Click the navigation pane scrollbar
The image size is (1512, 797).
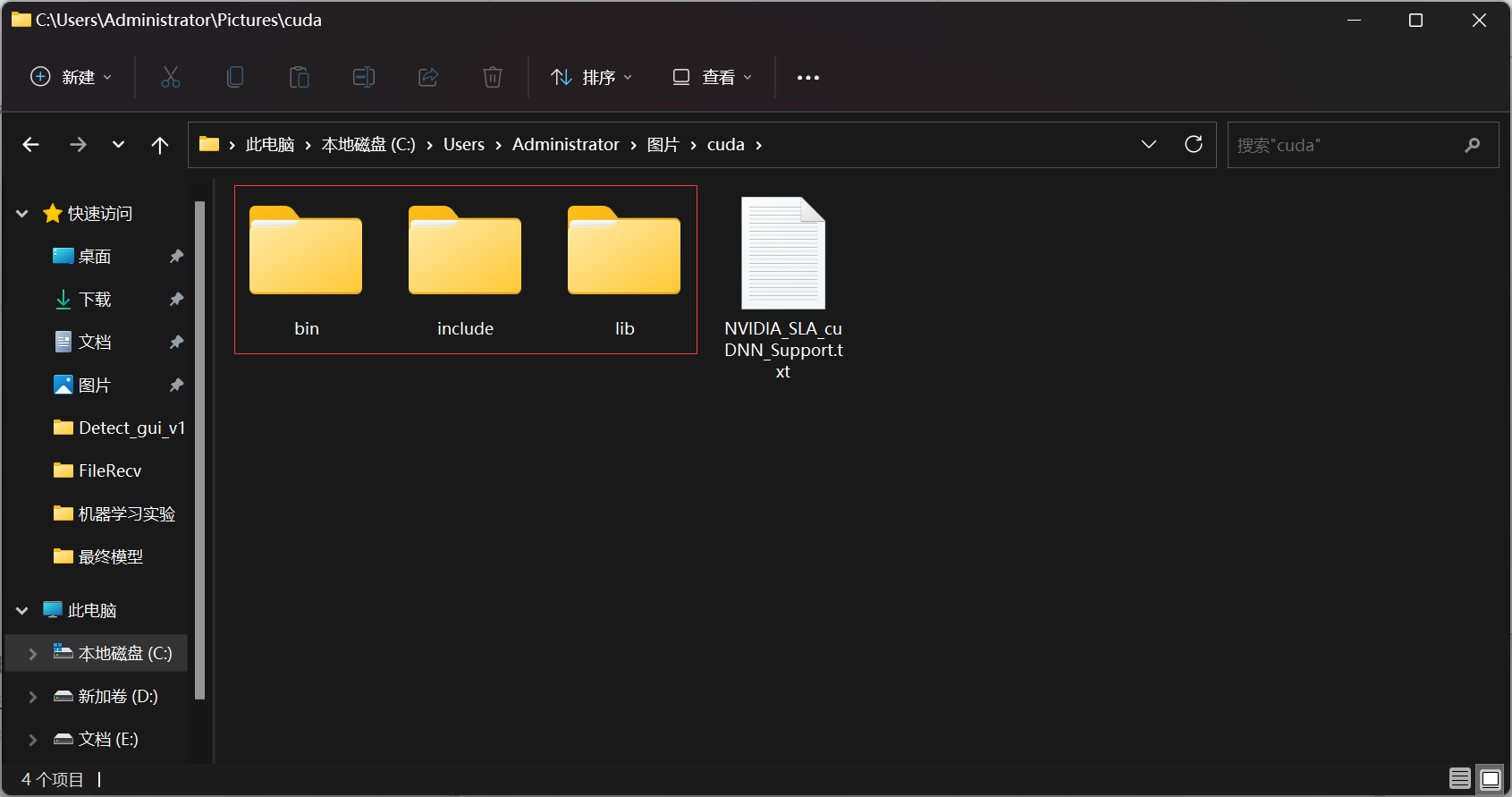(x=199, y=450)
